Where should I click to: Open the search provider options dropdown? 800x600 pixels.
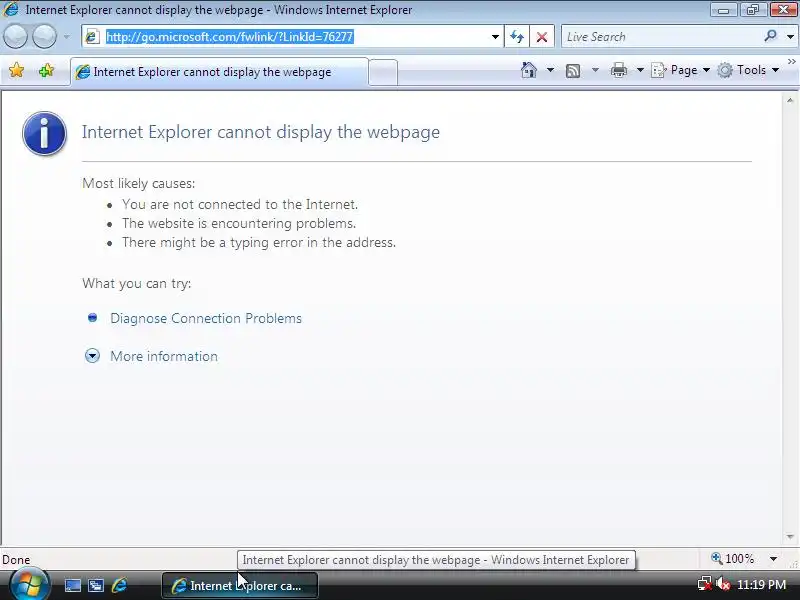click(x=790, y=37)
